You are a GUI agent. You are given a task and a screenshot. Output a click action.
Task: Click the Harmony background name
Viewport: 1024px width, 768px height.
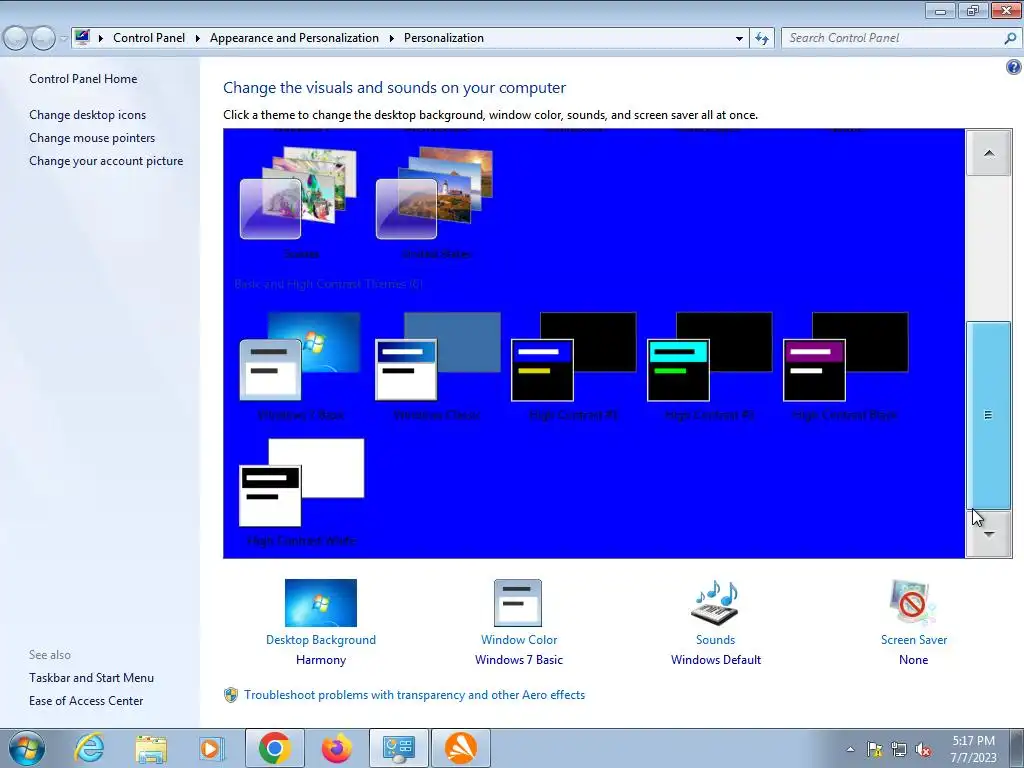click(321, 660)
